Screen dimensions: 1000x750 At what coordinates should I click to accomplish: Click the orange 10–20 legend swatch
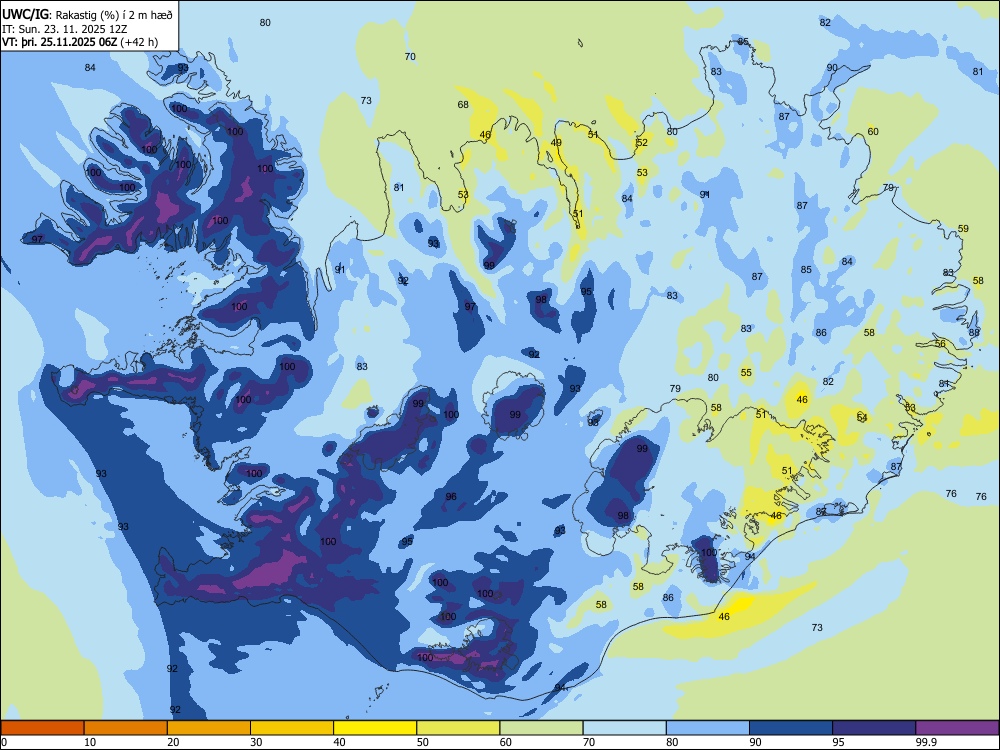point(126,728)
